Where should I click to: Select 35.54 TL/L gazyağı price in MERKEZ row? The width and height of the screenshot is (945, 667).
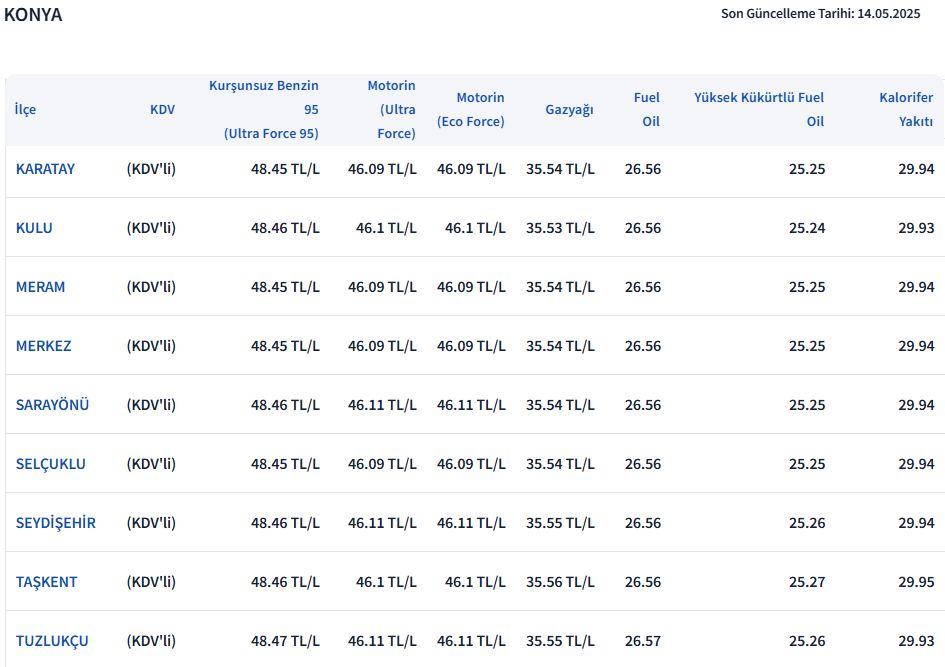tap(560, 346)
